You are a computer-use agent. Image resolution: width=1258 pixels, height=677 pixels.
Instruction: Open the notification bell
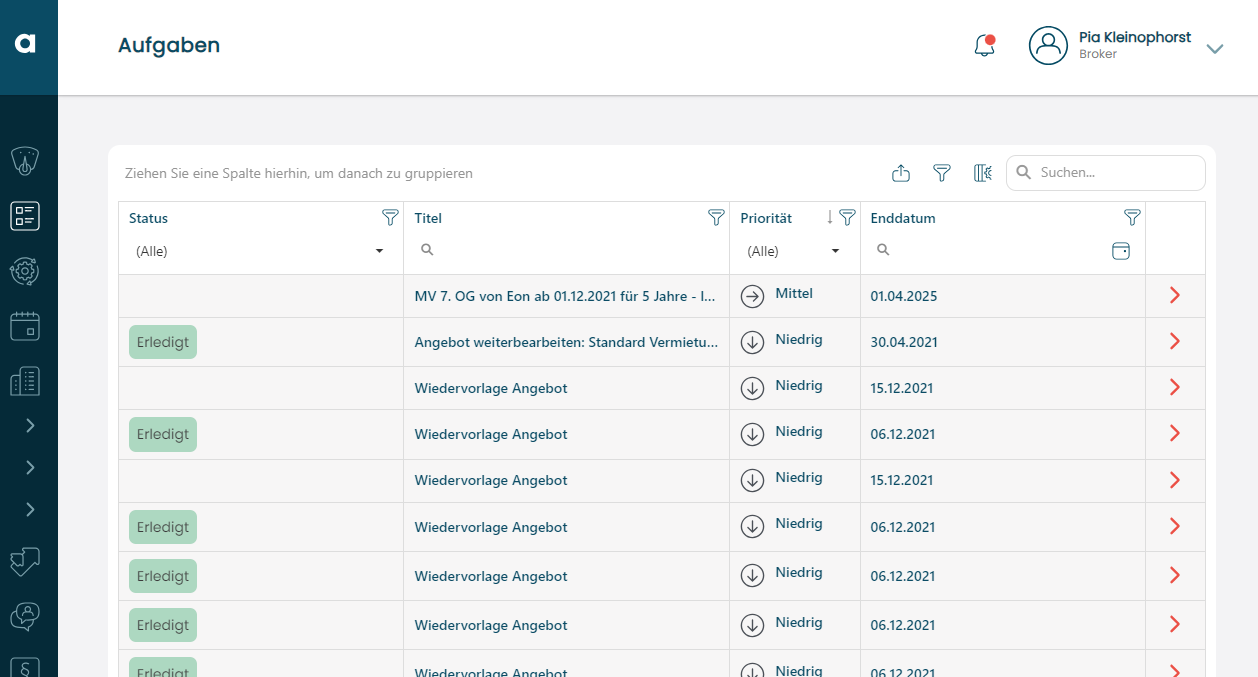[x=985, y=46]
